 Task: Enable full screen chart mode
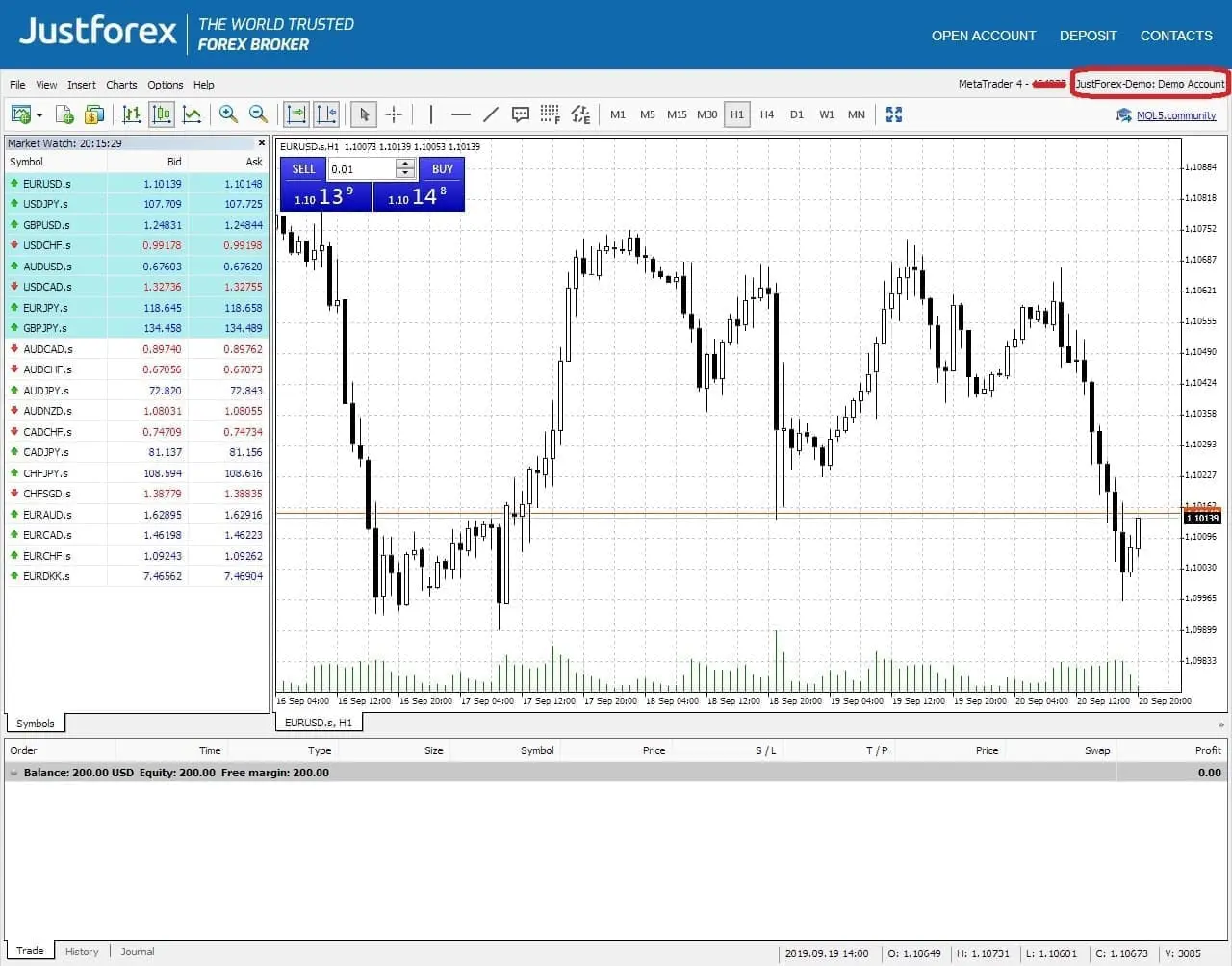pos(893,114)
